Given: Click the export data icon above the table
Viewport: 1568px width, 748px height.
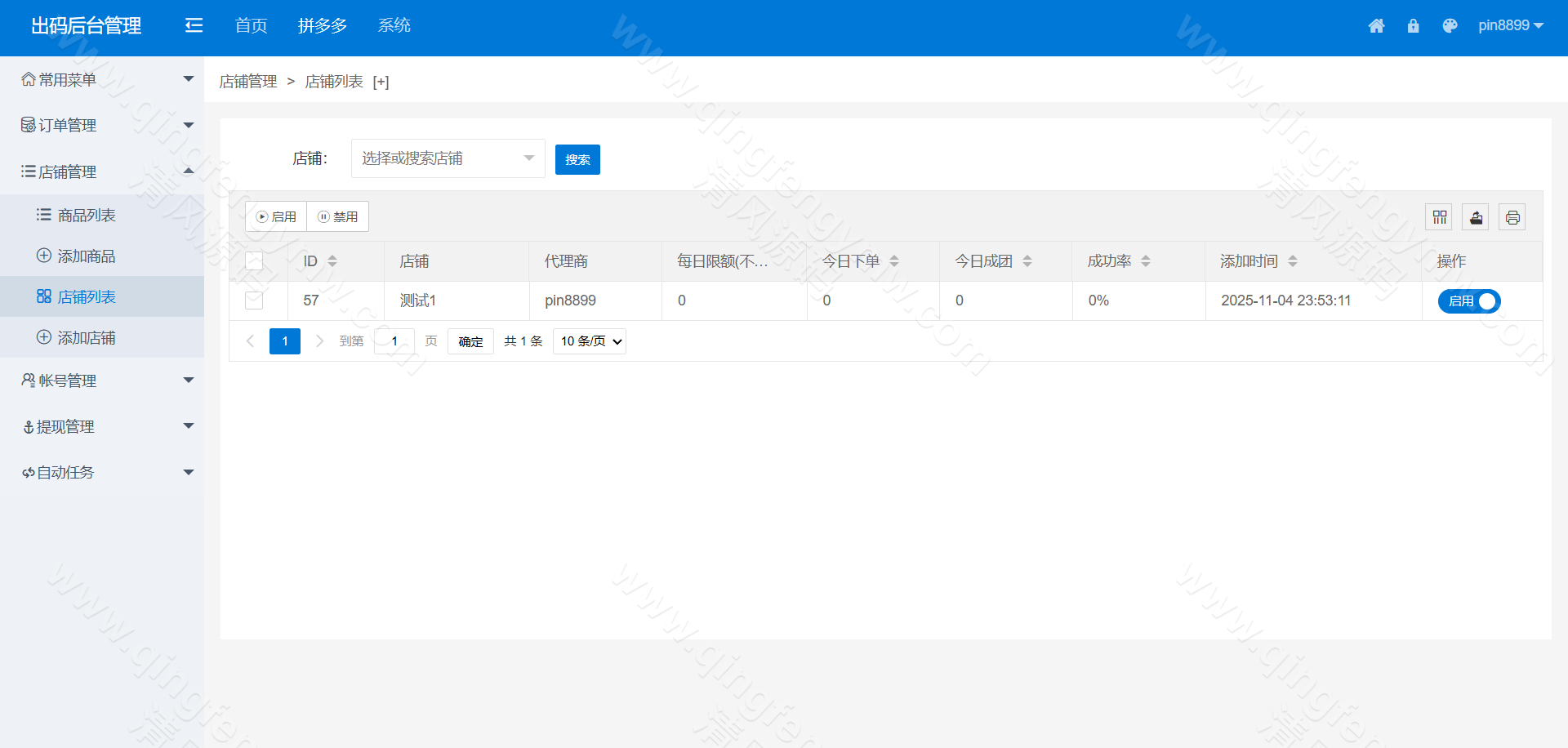Looking at the screenshot, I should [1476, 216].
